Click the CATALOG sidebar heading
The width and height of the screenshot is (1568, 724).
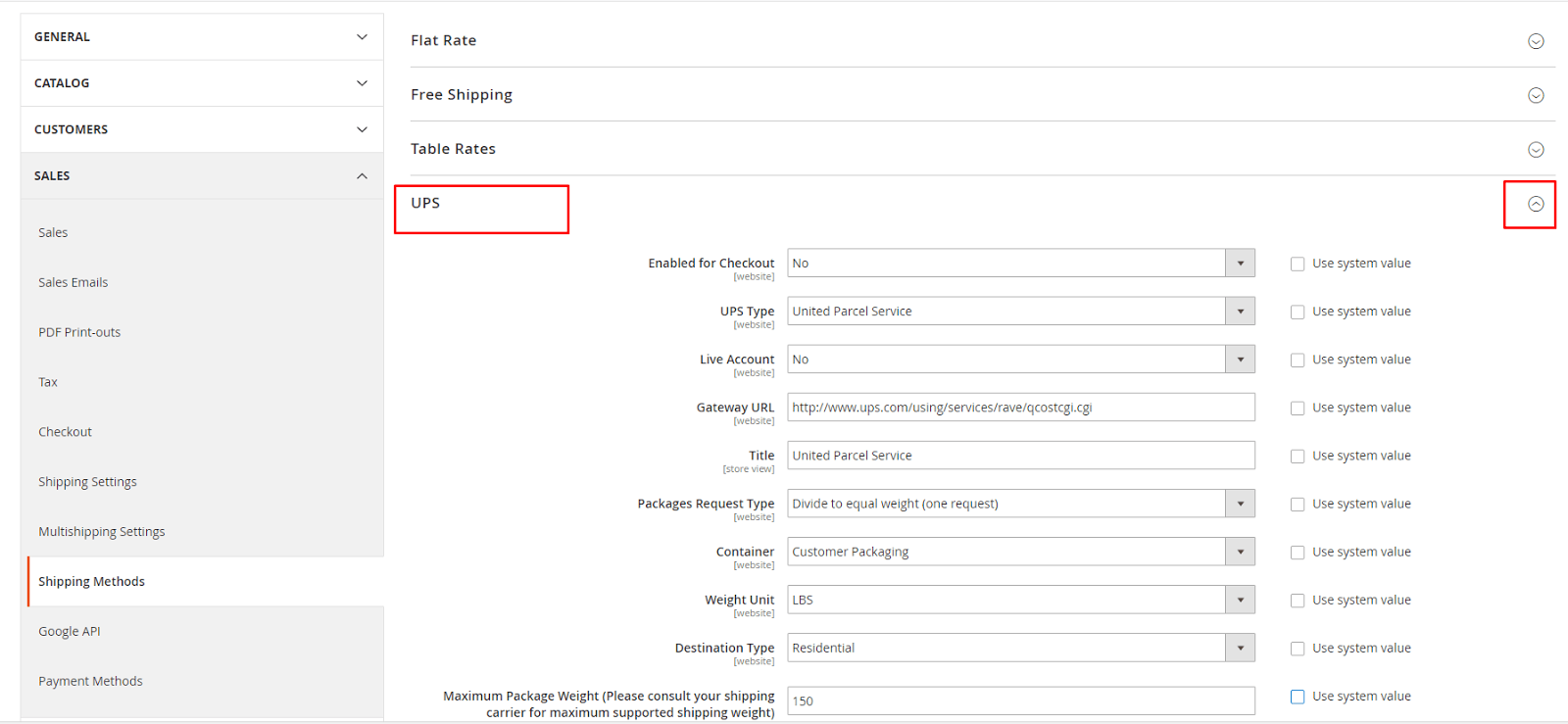tap(62, 83)
